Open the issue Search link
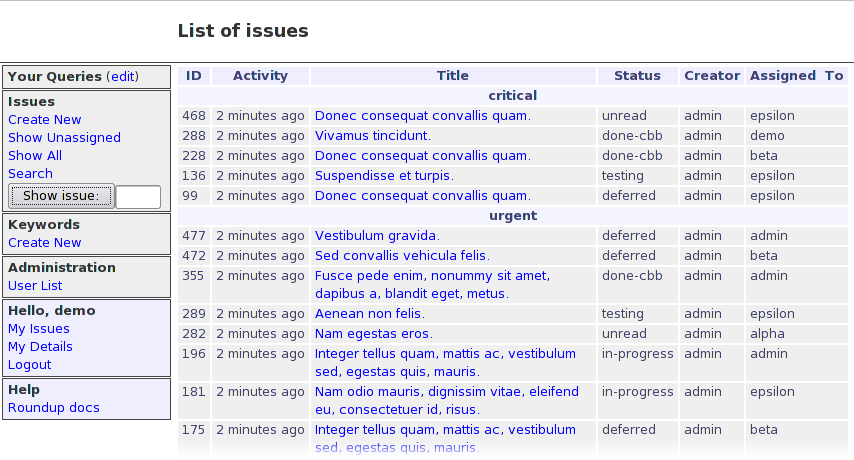This screenshot has height=460, width=854. tap(30, 174)
